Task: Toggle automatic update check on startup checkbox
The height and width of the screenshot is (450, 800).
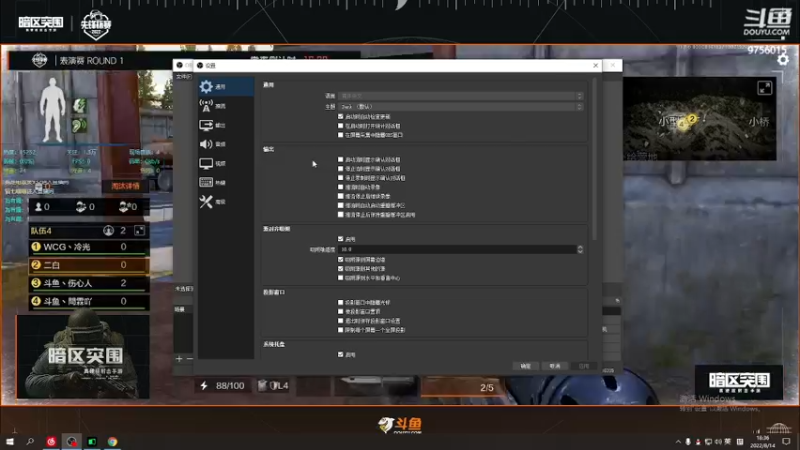Action: [x=341, y=117]
